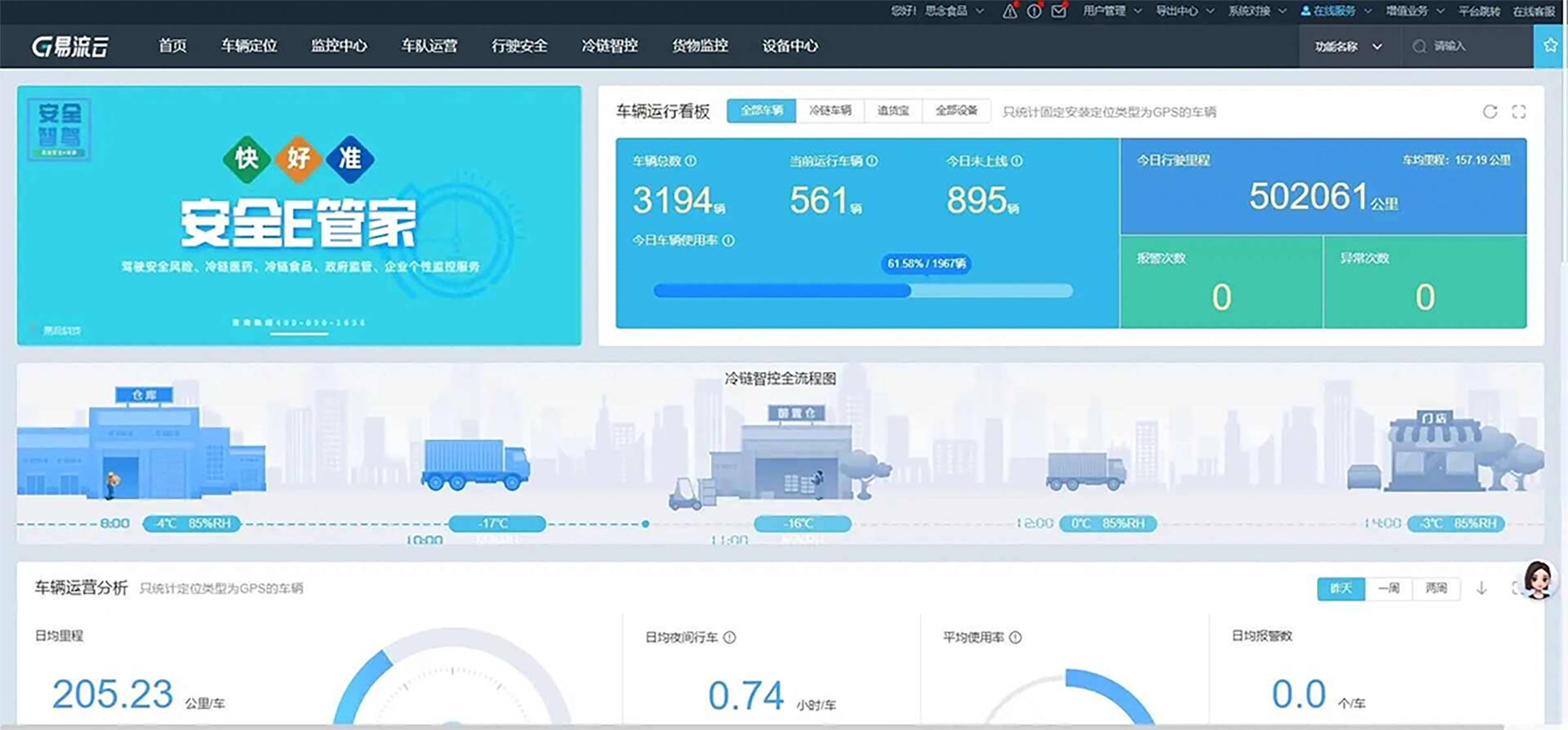Expand the 功能名称 dropdown
Screen dimensions: 1568x730
(x=1348, y=46)
